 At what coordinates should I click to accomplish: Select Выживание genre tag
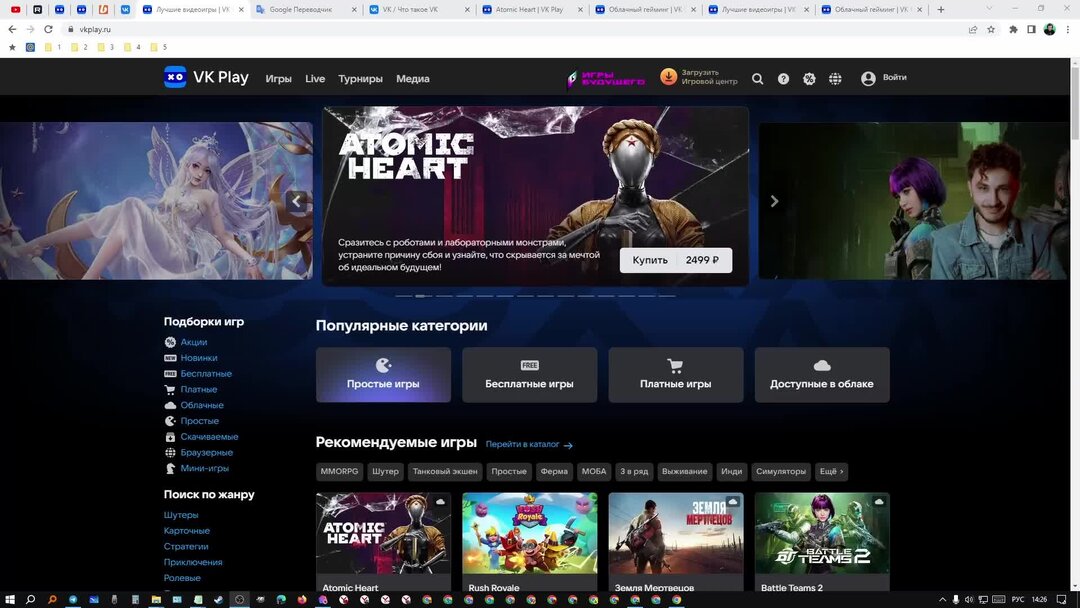point(685,472)
